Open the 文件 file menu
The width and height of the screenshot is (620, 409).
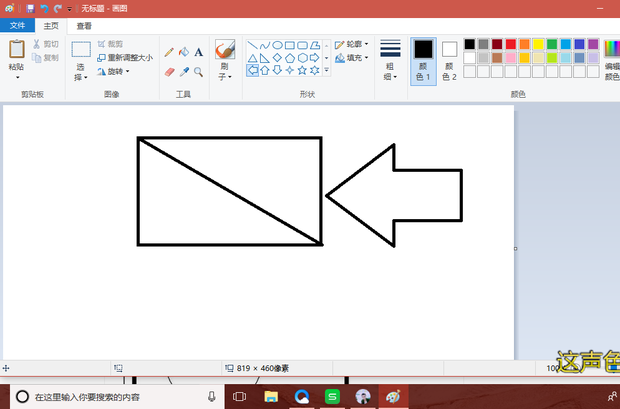[x=18, y=26]
